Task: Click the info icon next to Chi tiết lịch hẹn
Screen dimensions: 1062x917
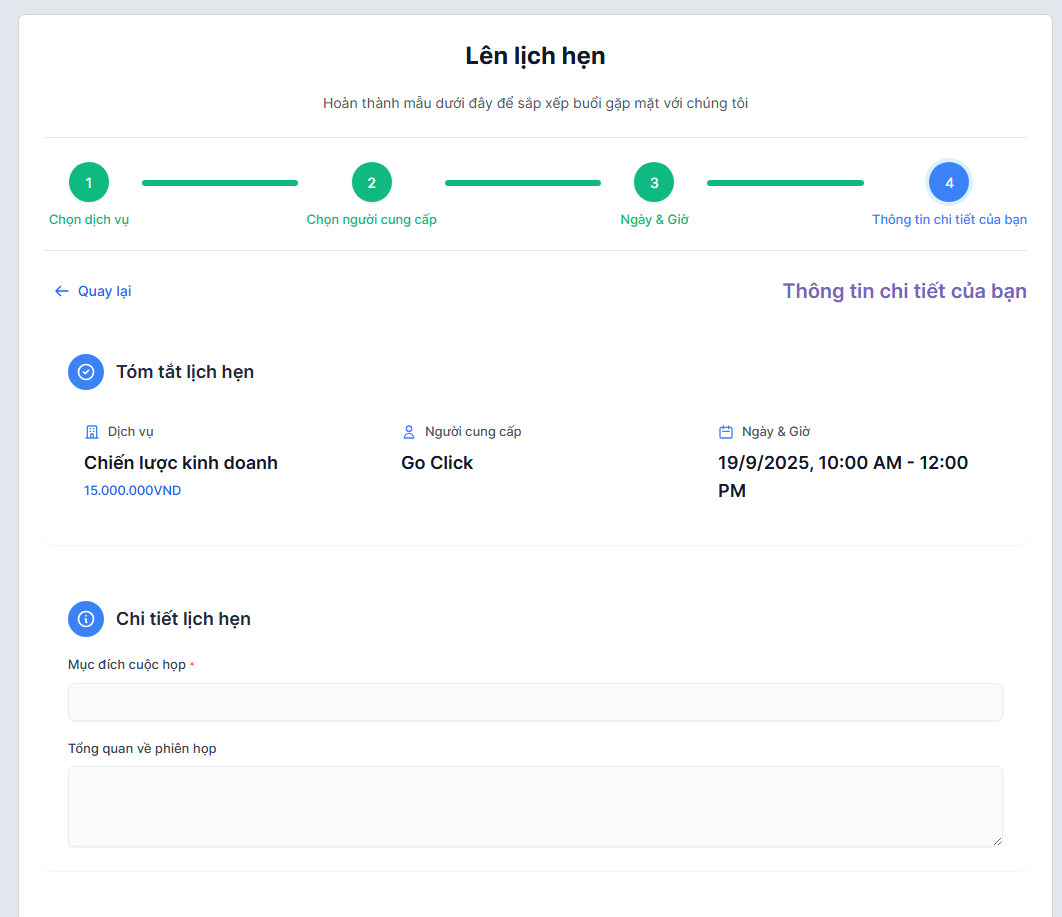Action: (86, 619)
